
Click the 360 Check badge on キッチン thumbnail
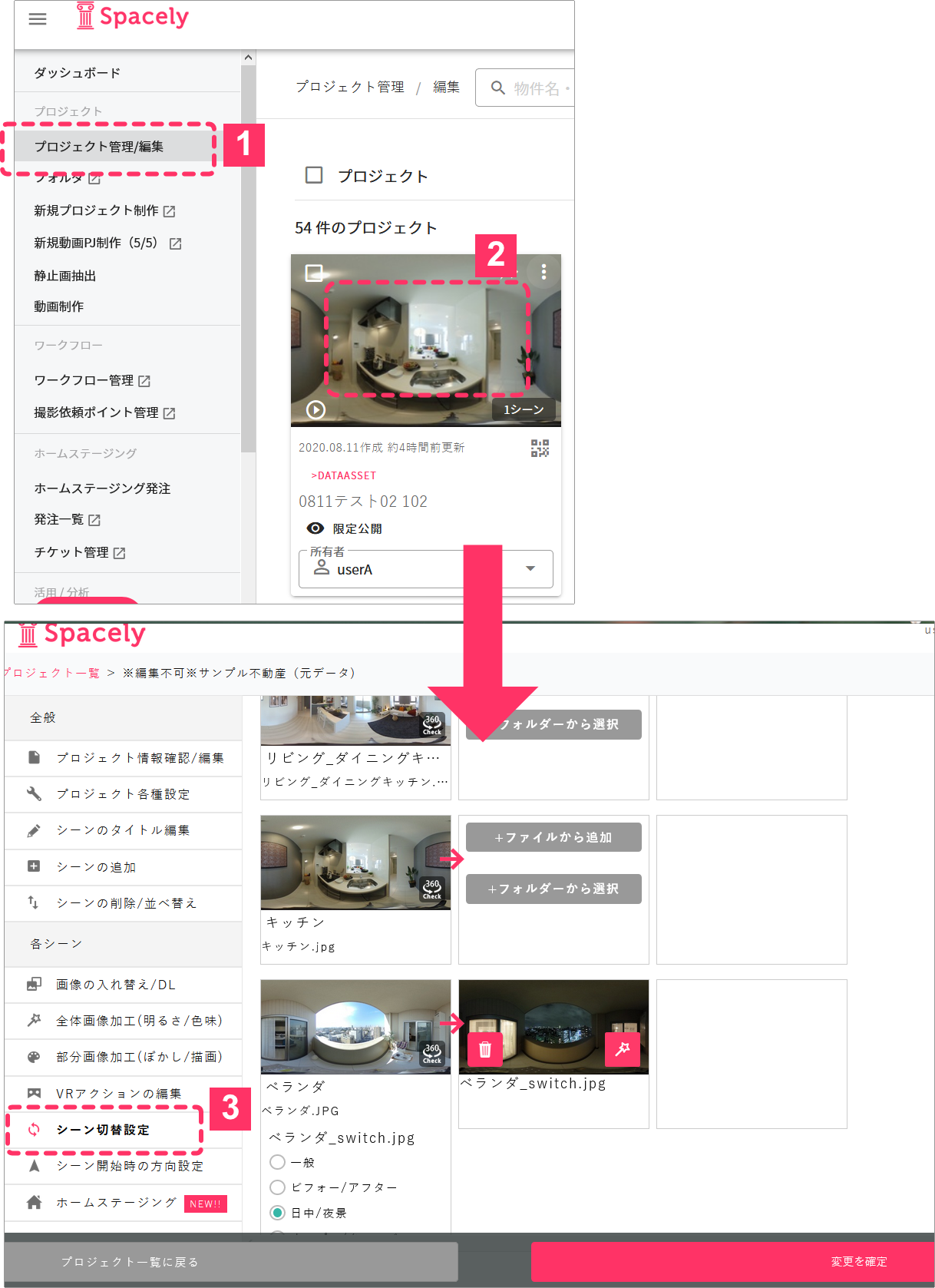[x=432, y=889]
